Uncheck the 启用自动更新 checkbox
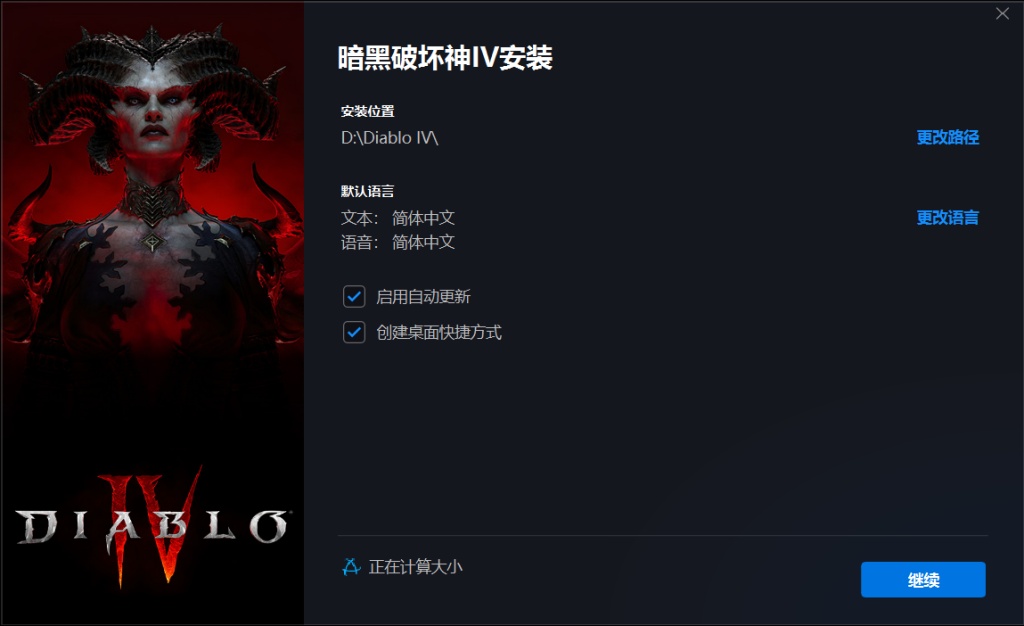 [x=354, y=297]
